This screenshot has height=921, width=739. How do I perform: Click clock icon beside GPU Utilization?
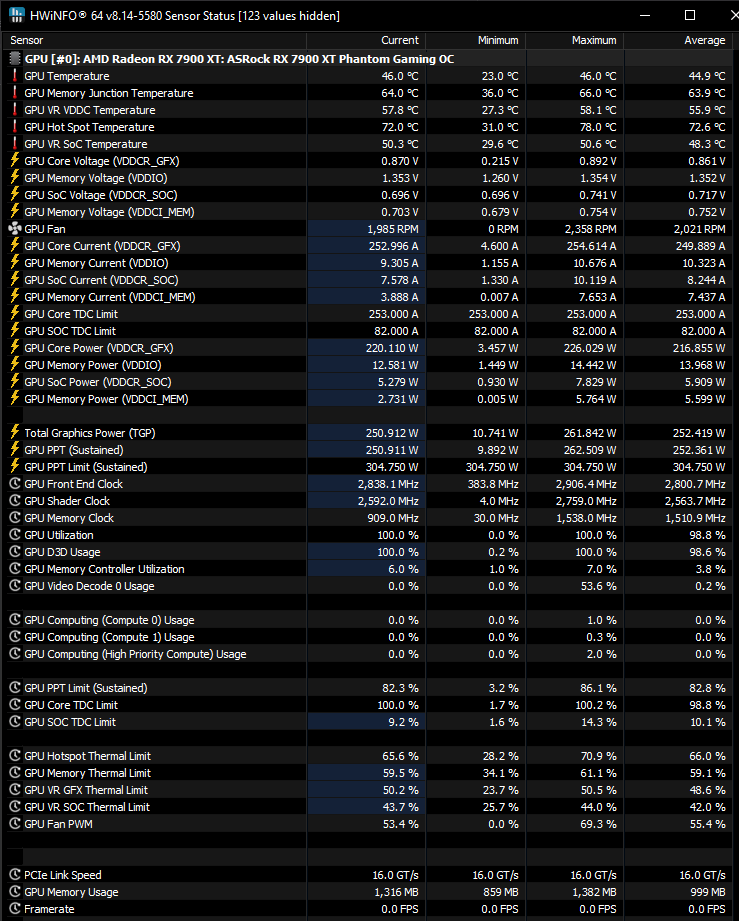[x=15, y=535]
